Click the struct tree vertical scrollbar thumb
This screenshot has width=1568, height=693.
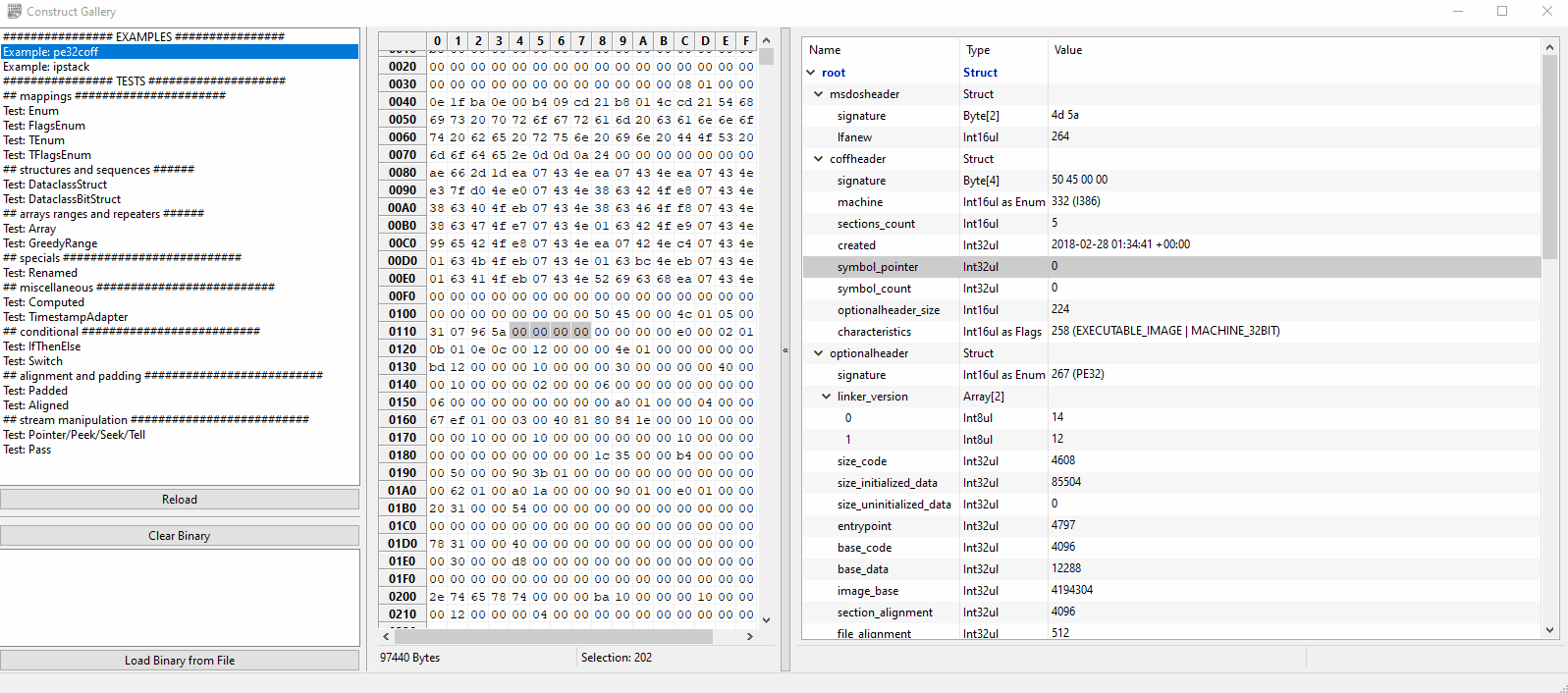point(1549,157)
